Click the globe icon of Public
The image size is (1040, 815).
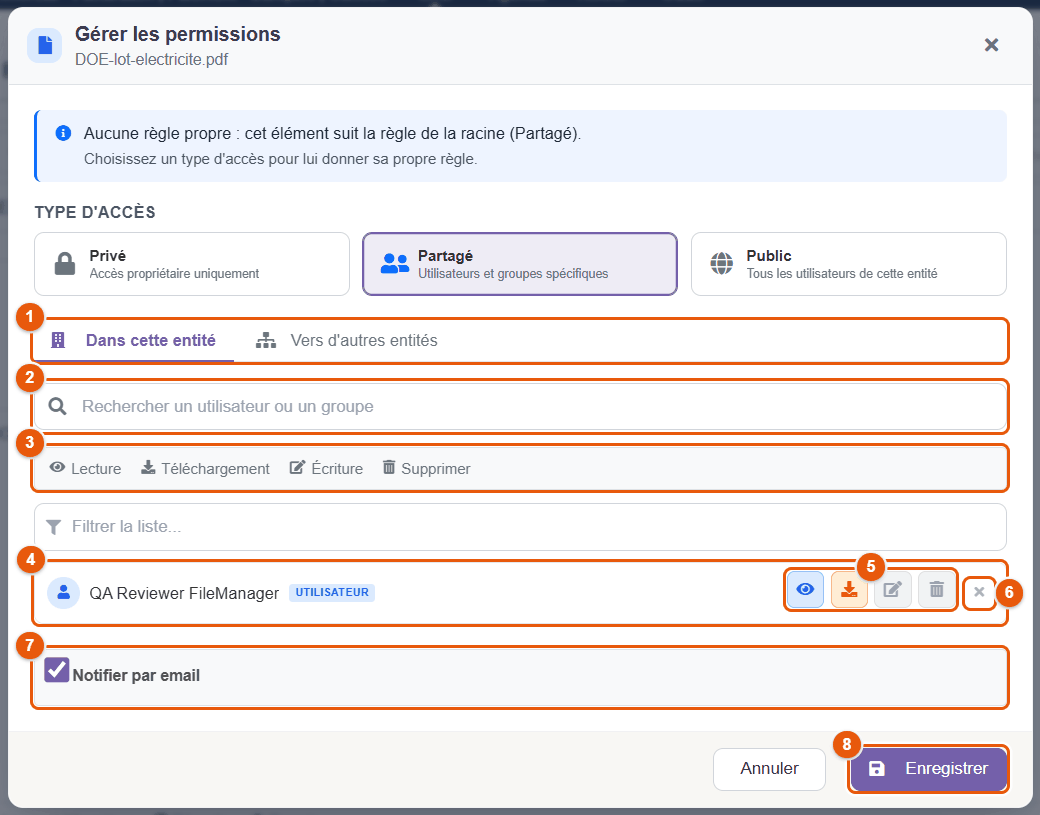click(x=722, y=264)
